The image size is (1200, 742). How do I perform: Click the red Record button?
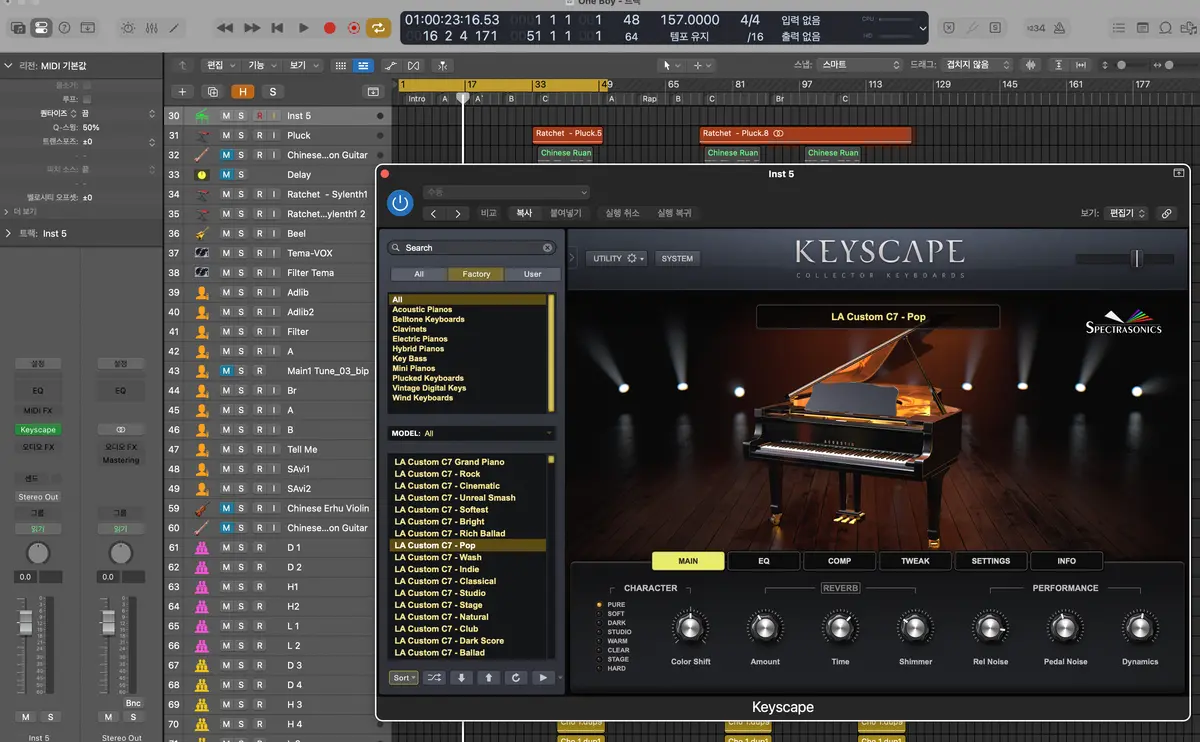(329, 28)
